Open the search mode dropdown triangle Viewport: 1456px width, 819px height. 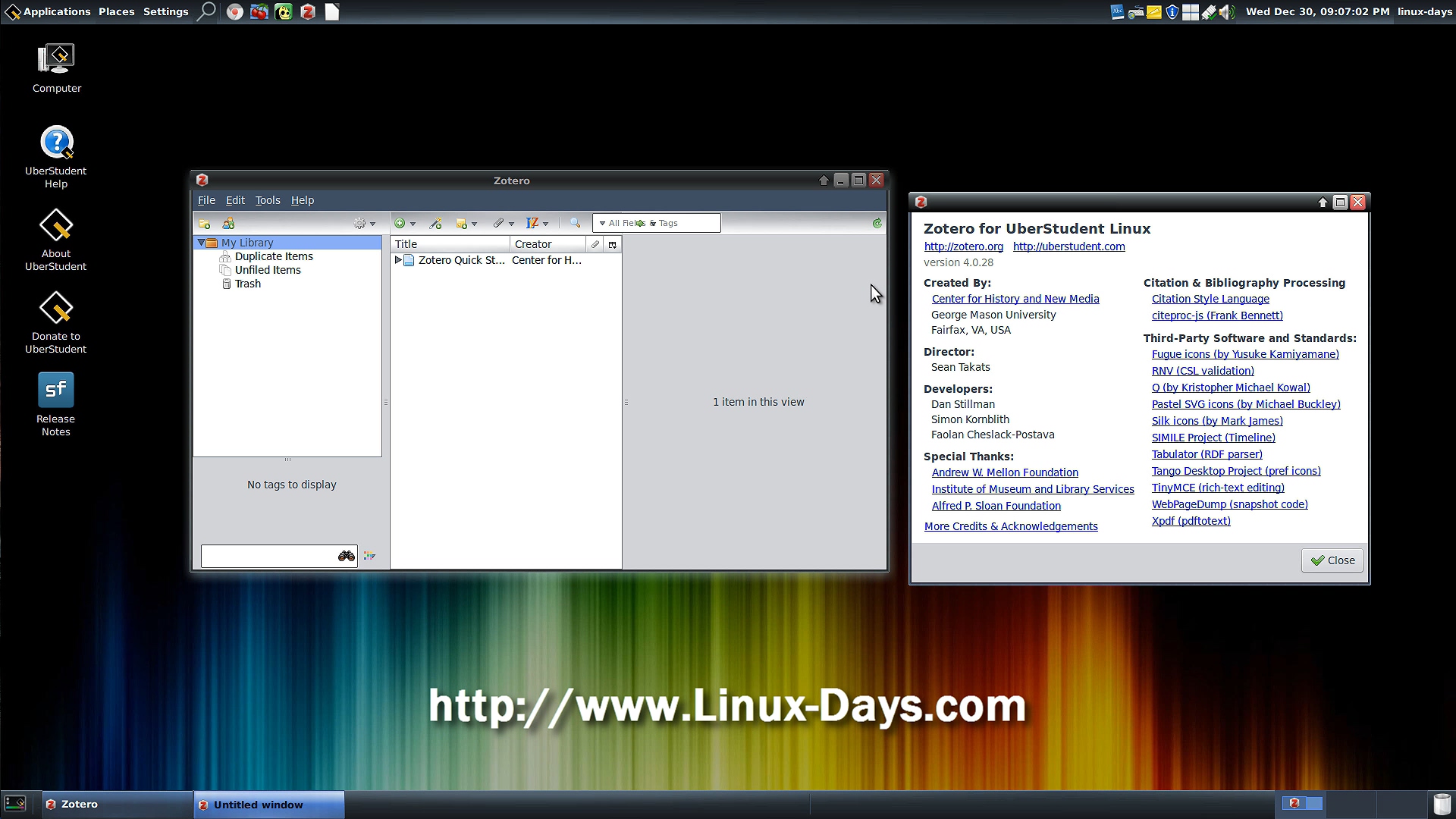coord(602,224)
